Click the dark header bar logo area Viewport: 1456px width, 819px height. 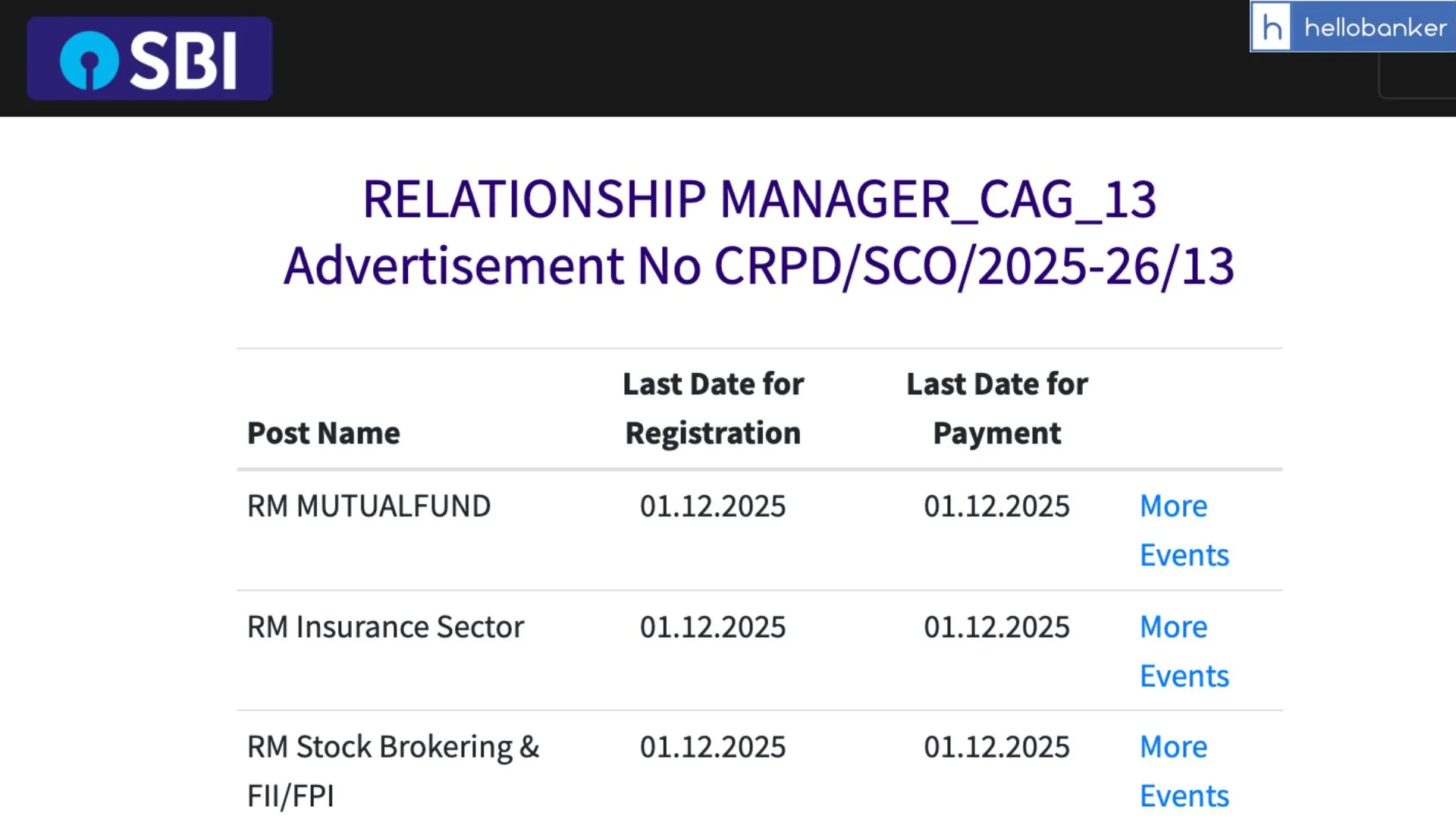pos(149,58)
